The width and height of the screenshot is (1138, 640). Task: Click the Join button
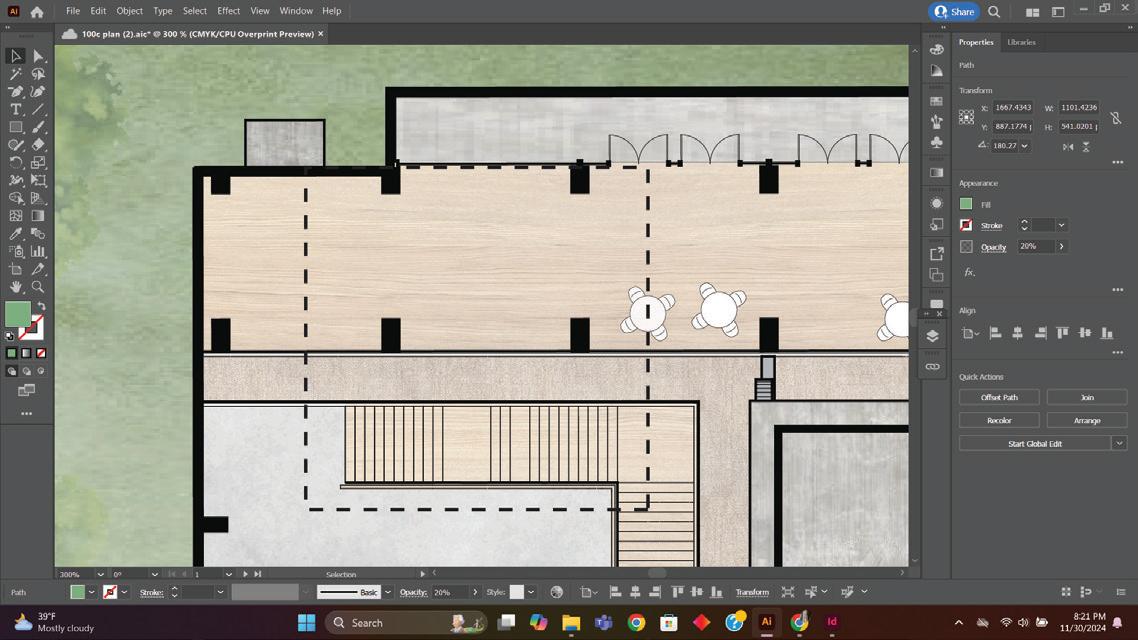(x=1086, y=398)
